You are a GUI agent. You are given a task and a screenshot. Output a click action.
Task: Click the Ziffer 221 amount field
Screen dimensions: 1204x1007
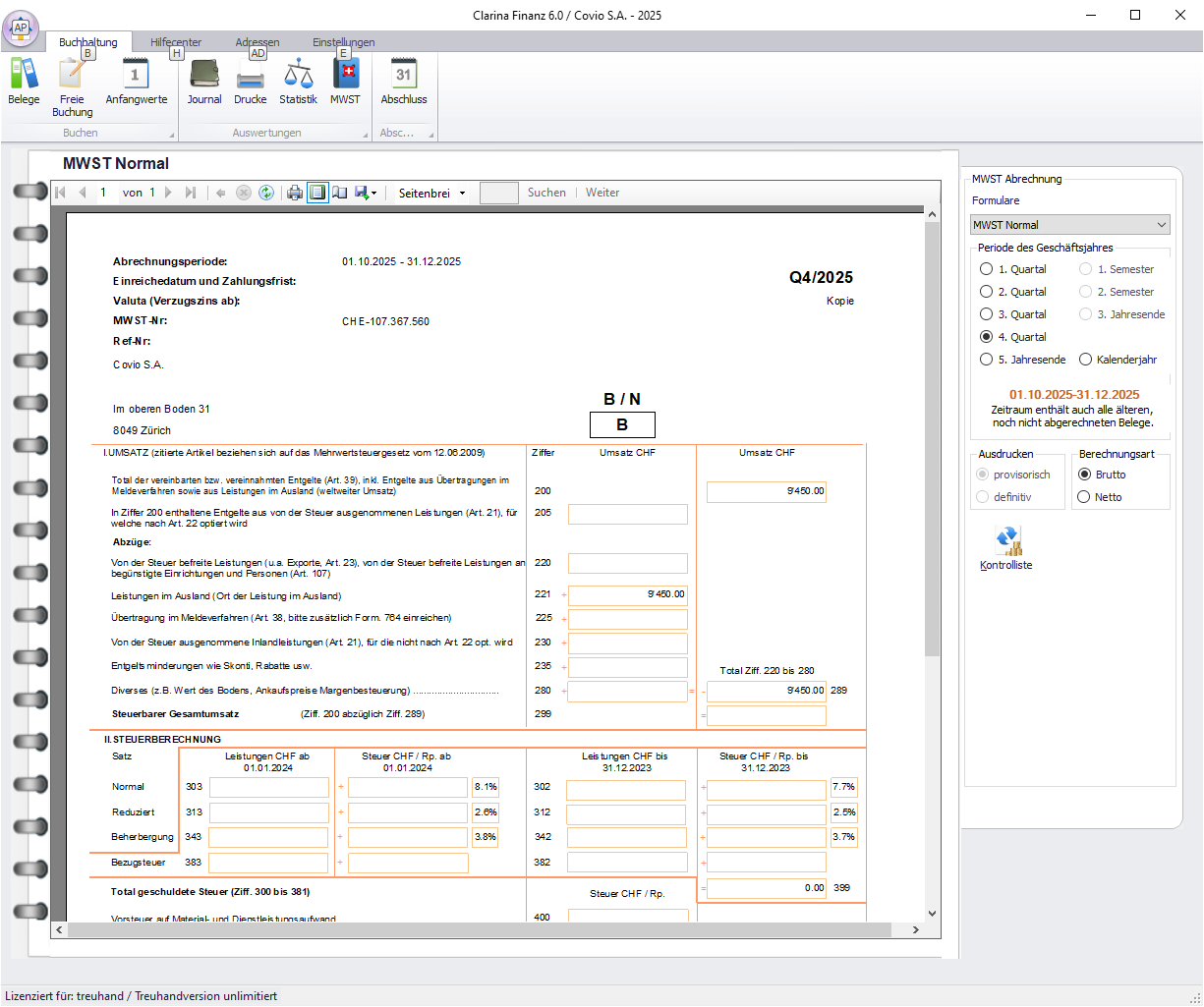pos(628,594)
